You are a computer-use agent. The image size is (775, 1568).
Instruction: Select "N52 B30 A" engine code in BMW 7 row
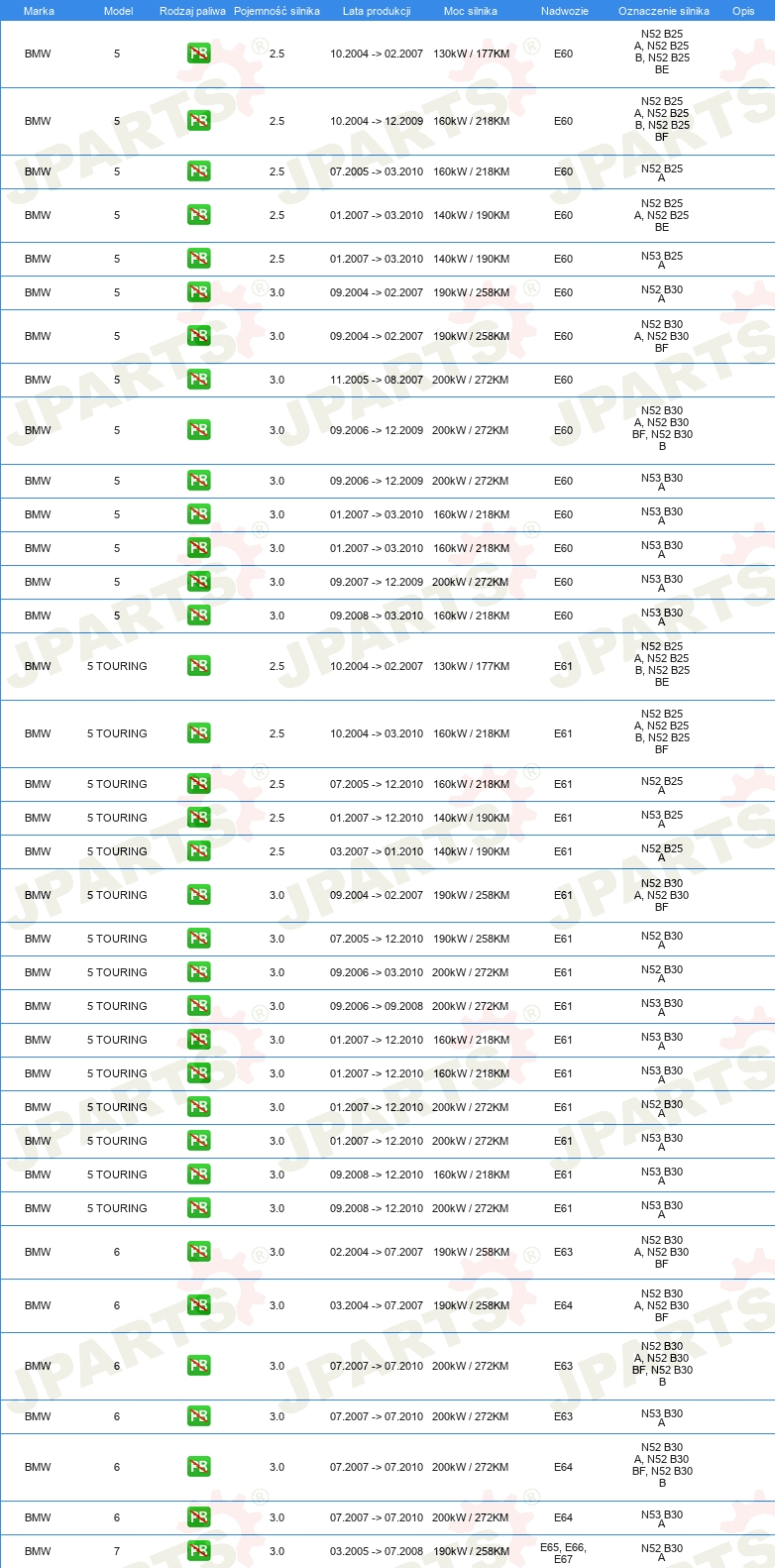pyautogui.click(x=662, y=1552)
